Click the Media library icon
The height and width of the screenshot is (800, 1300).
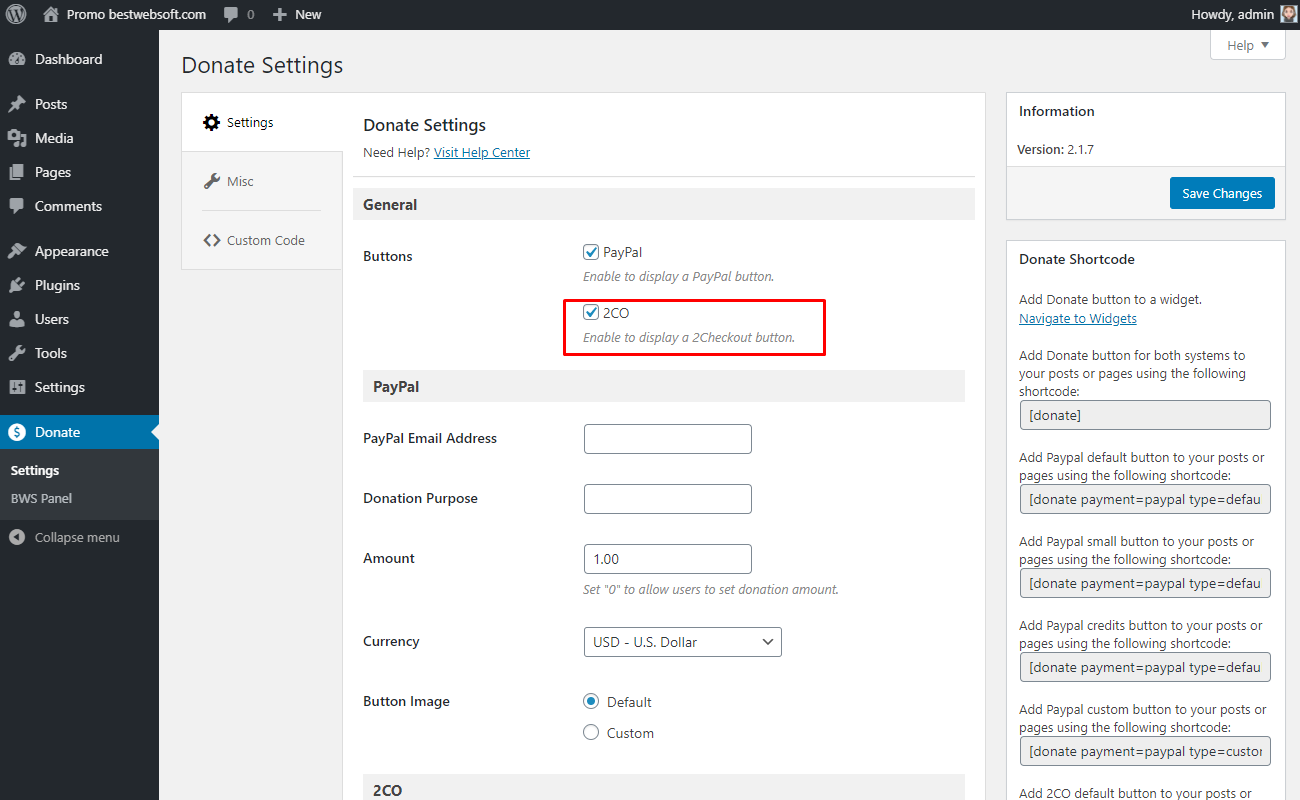click(17, 138)
